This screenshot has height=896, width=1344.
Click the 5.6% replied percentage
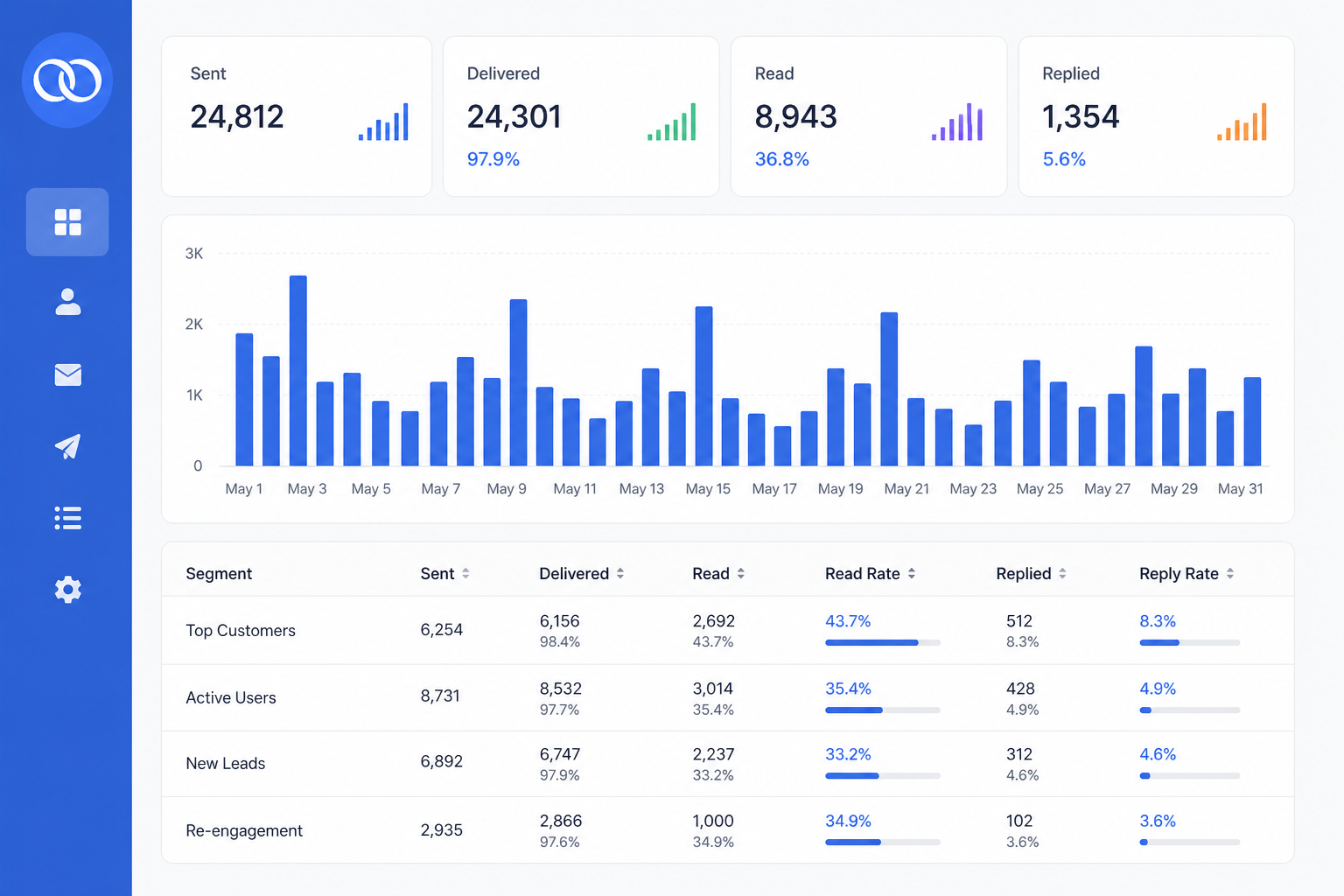click(1064, 159)
